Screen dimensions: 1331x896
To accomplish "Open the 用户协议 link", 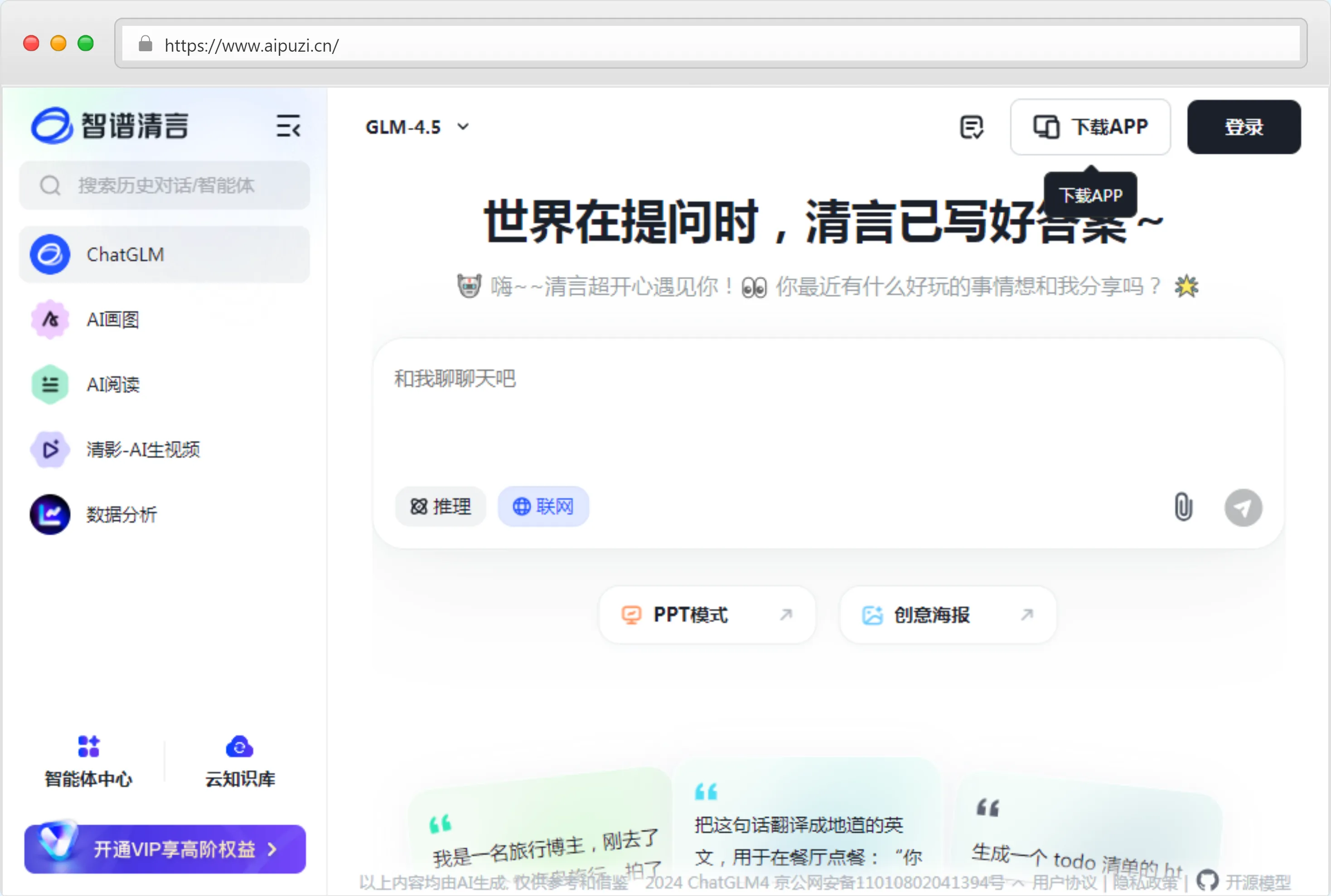I will [x=1064, y=882].
